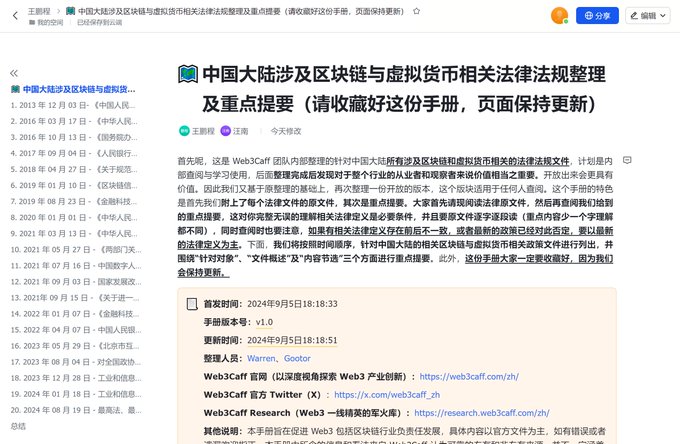This screenshot has height=444, width=680.
Task: Open https://web3caff.com/zh/ link
Action: click(x=469, y=377)
